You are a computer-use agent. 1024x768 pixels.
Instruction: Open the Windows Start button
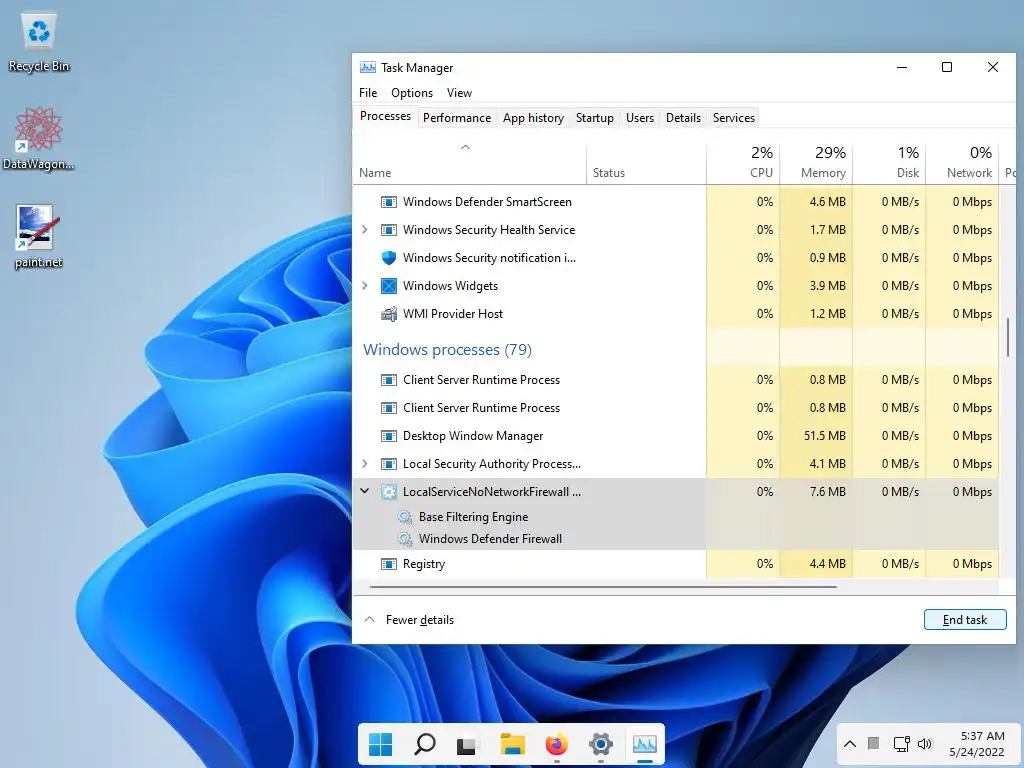[x=380, y=744]
